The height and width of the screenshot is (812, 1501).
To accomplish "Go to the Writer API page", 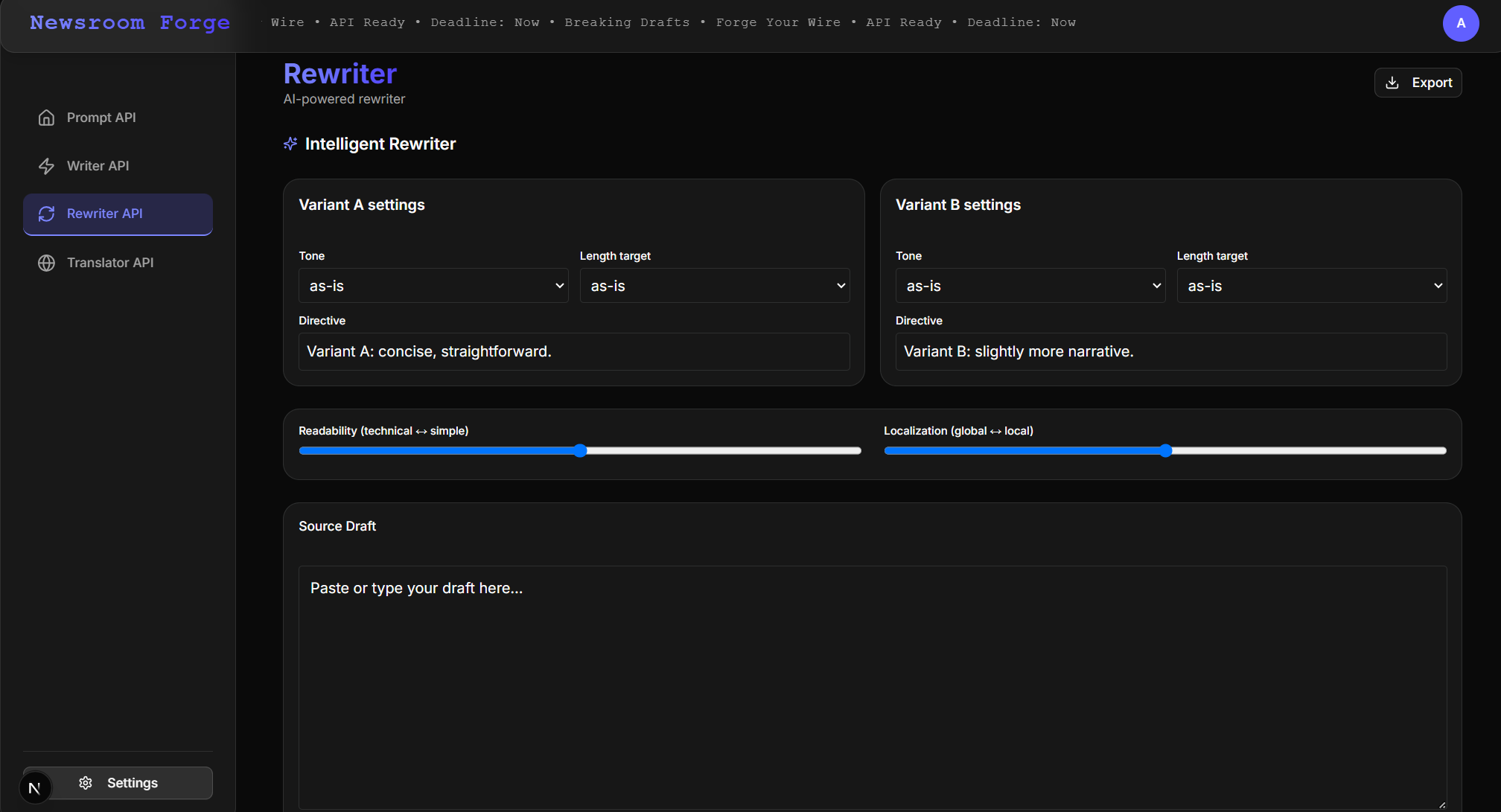I will pos(98,166).
